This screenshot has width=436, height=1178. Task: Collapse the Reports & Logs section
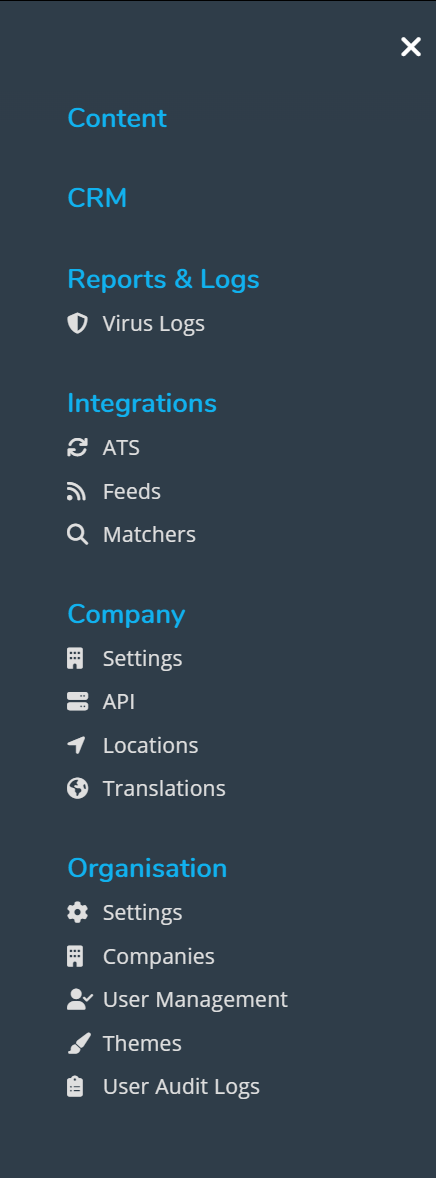coord(163,279)
